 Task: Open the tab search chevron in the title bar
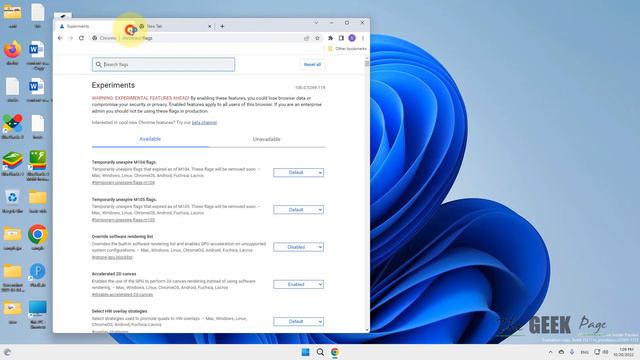(x=316, y=23)
